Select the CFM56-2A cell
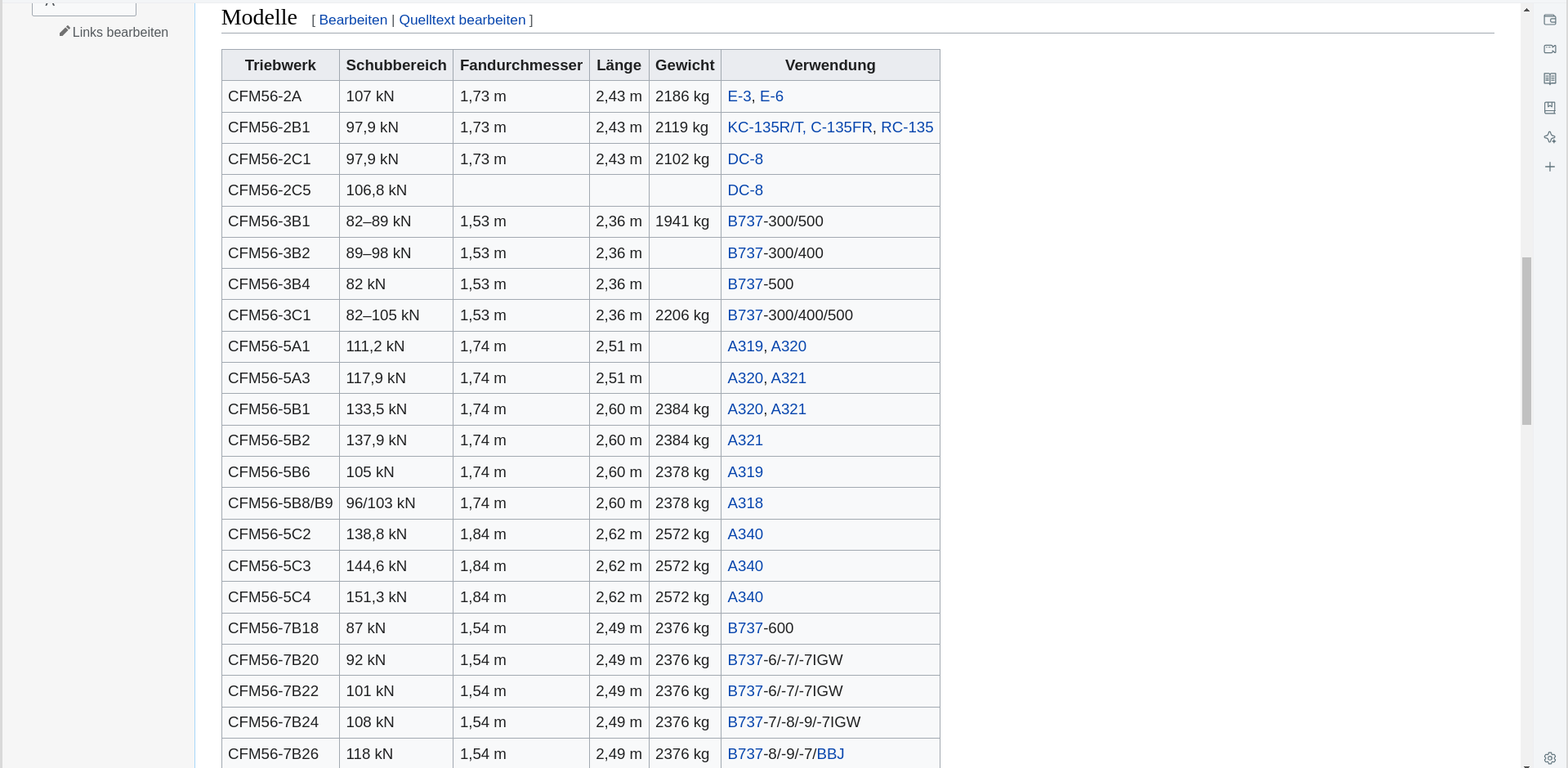This screenshot has height=768, width=1568. (280, 96)
